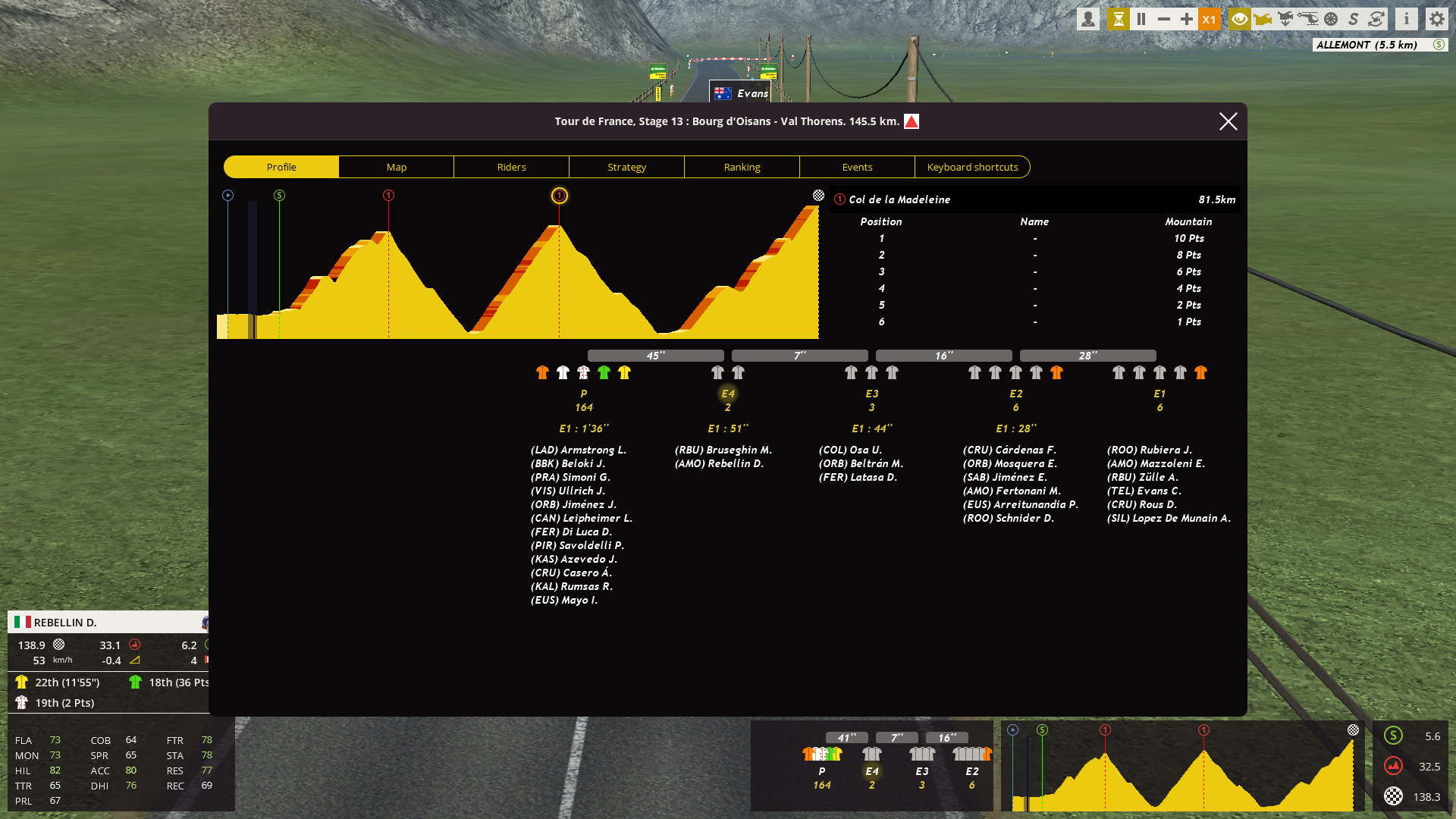Select rider (LAD) Armstrong L.
The image size is (1456, 819).
579,450
